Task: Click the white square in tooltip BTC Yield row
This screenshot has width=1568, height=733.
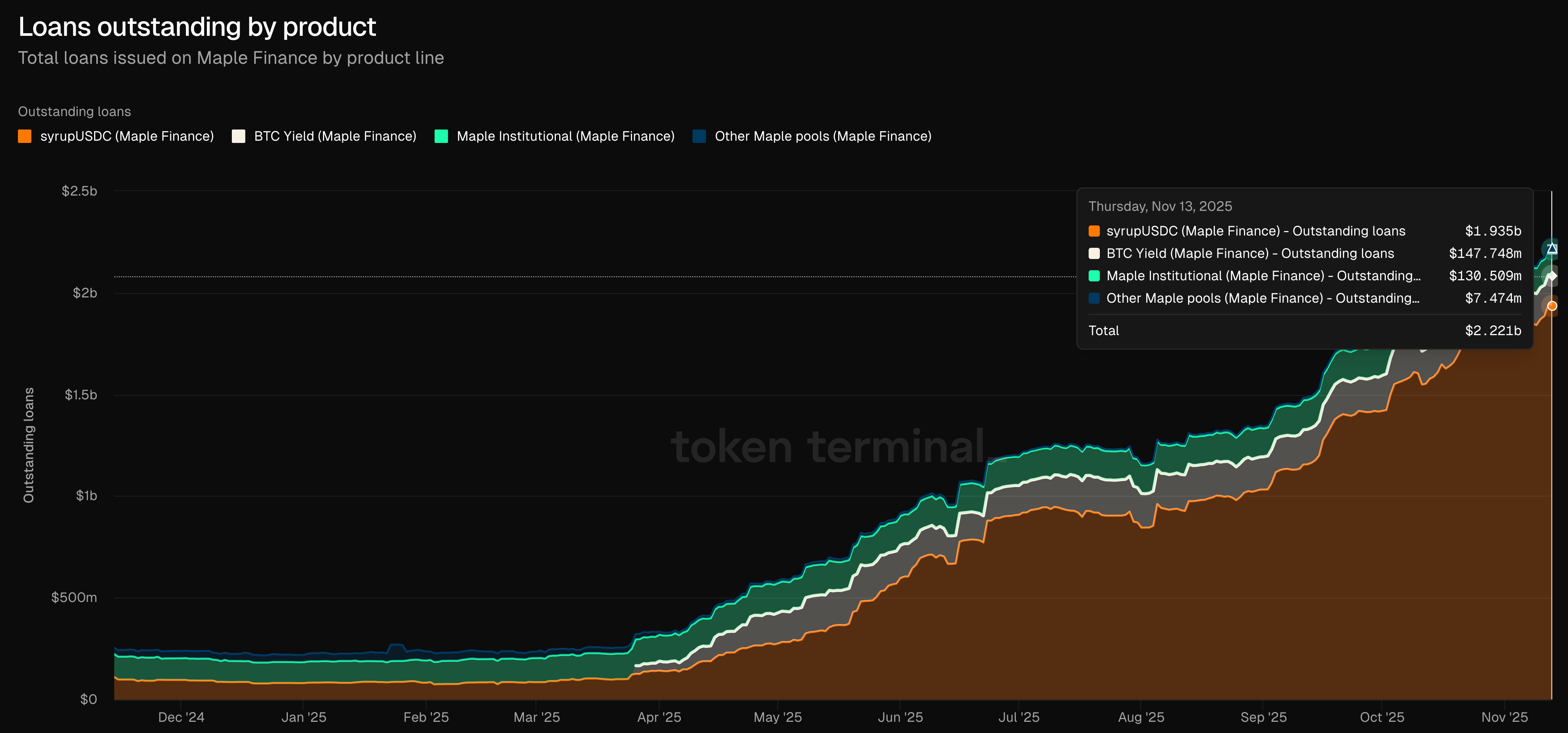Action: click(x=1094, y=254)
